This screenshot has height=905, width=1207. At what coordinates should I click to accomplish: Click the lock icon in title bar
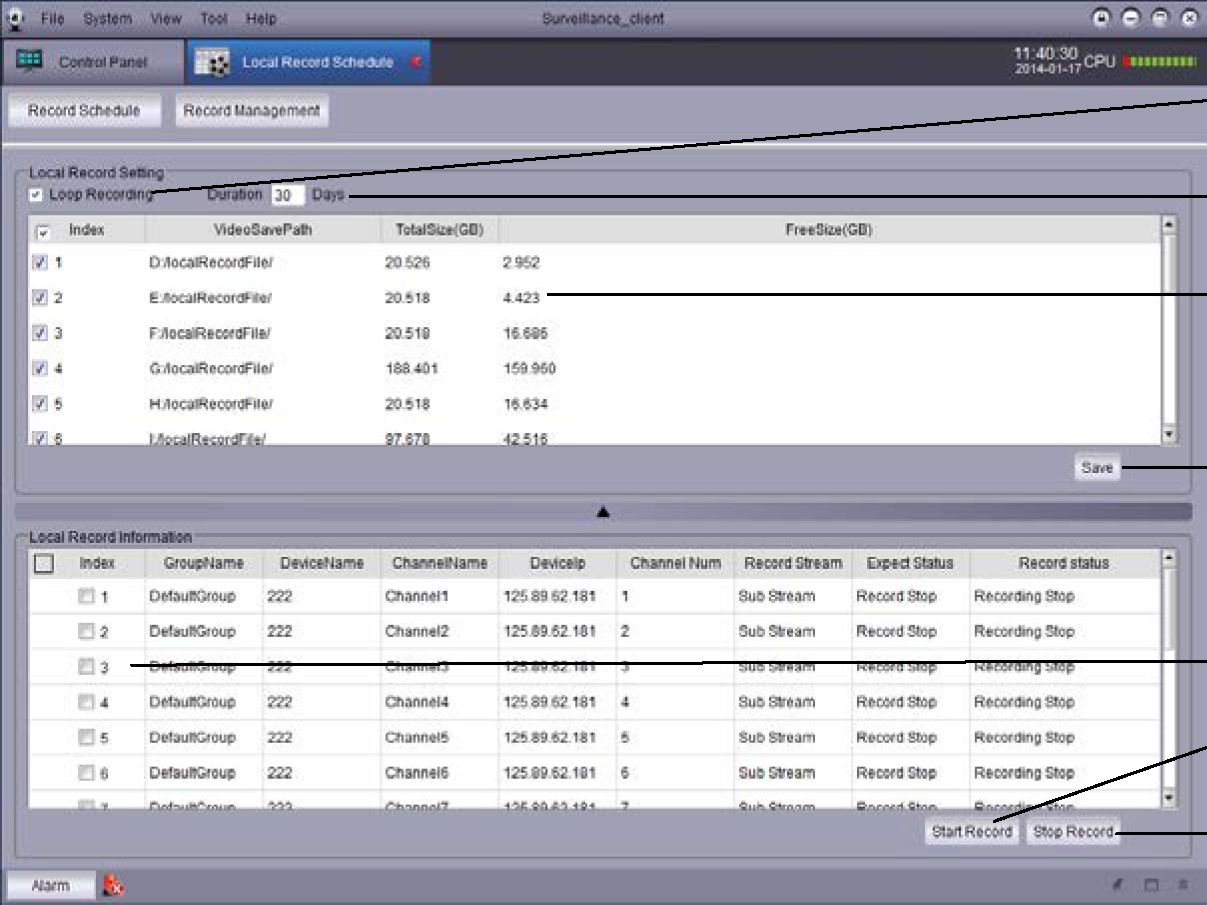tap(1102, 18)
